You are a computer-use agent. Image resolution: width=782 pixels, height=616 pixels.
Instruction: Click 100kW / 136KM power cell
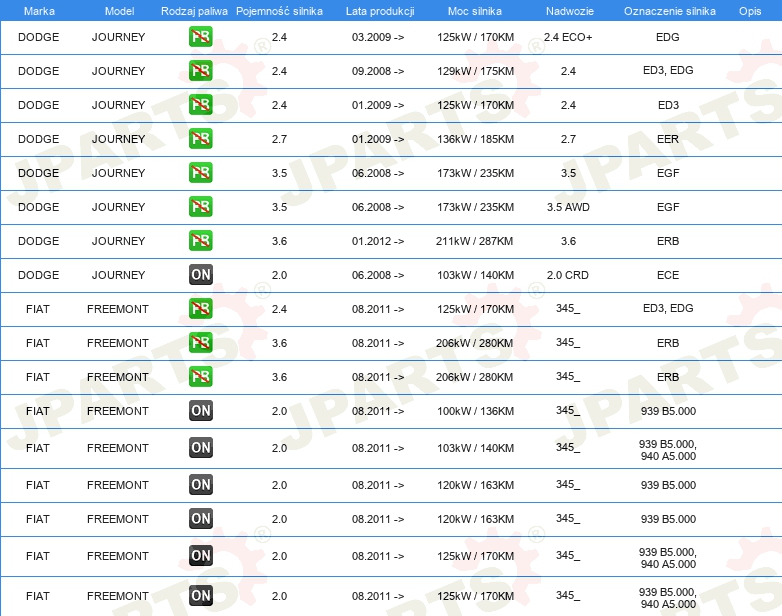coord(475,411)
